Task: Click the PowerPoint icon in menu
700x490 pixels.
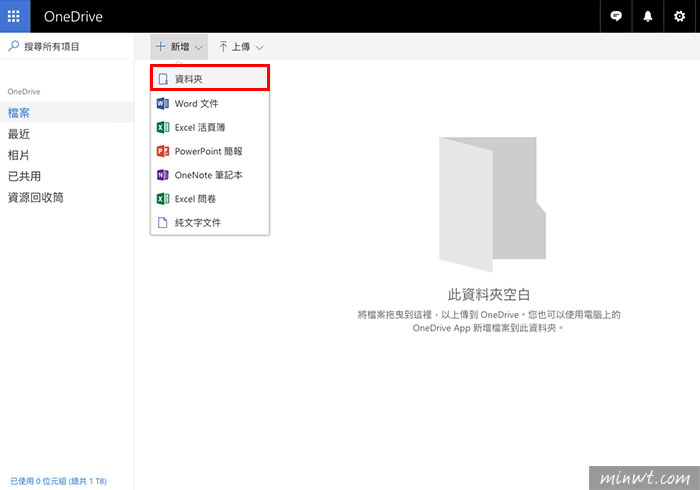Action: coord(162,151)
